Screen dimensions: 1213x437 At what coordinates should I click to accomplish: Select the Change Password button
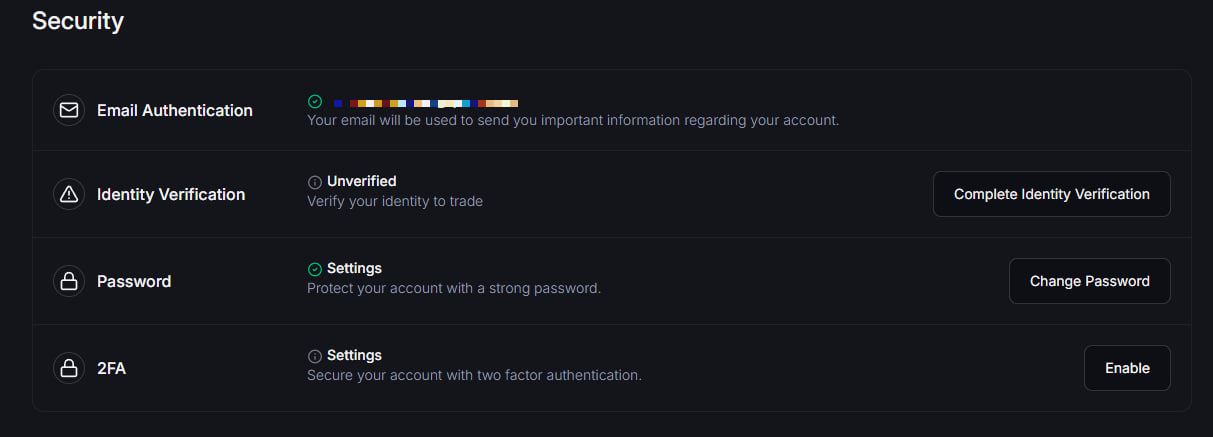tap(1089, 281)
